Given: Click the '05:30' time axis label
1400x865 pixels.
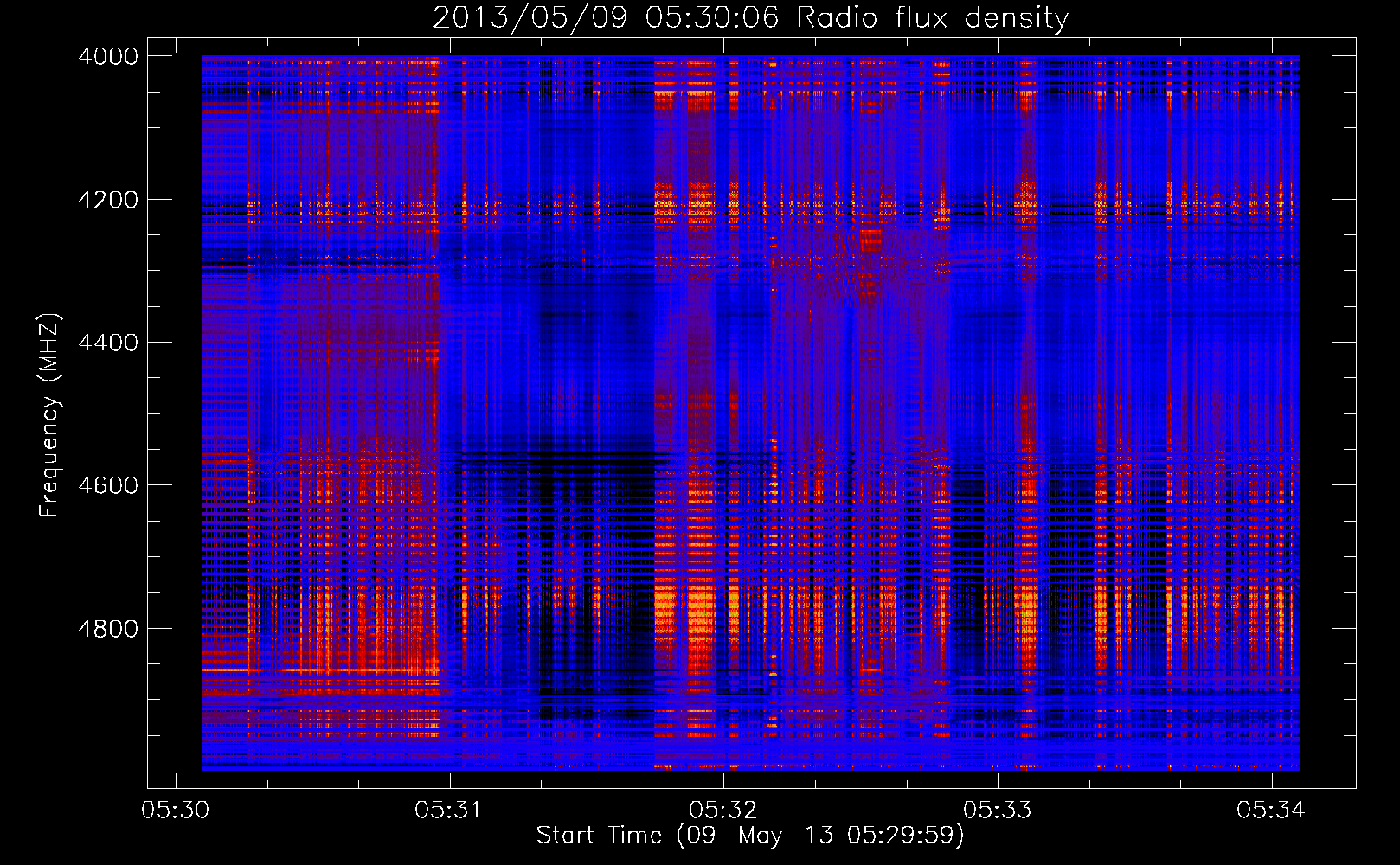Looking at the screenshot, I should (176, 810).
